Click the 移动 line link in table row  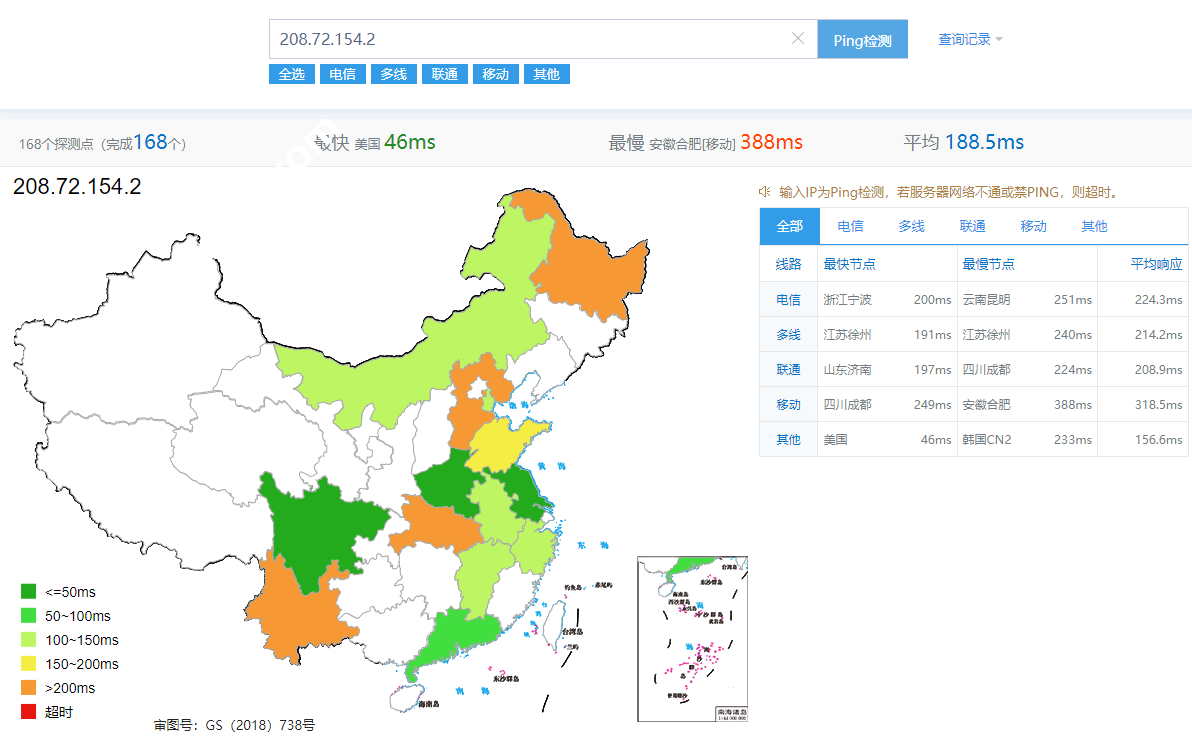(788, 404)
